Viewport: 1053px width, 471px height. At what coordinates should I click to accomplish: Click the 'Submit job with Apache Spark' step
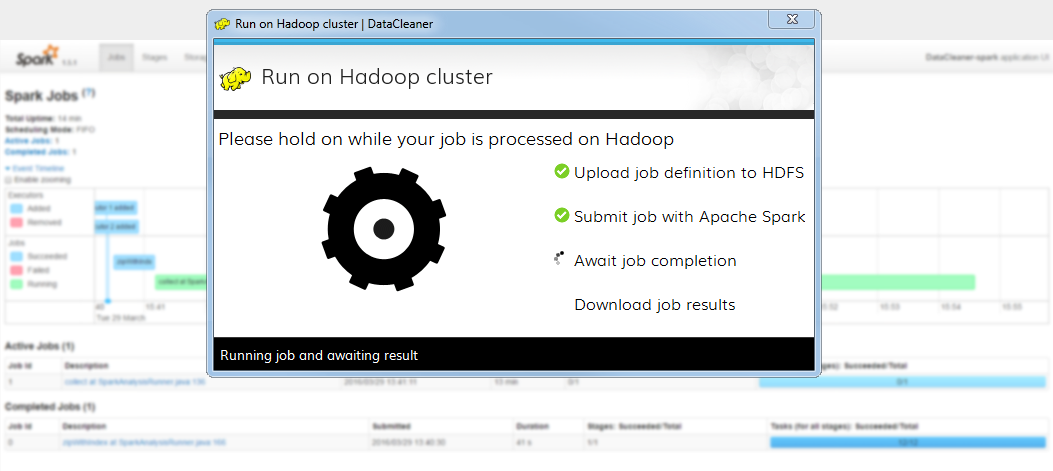coord(690,217)
